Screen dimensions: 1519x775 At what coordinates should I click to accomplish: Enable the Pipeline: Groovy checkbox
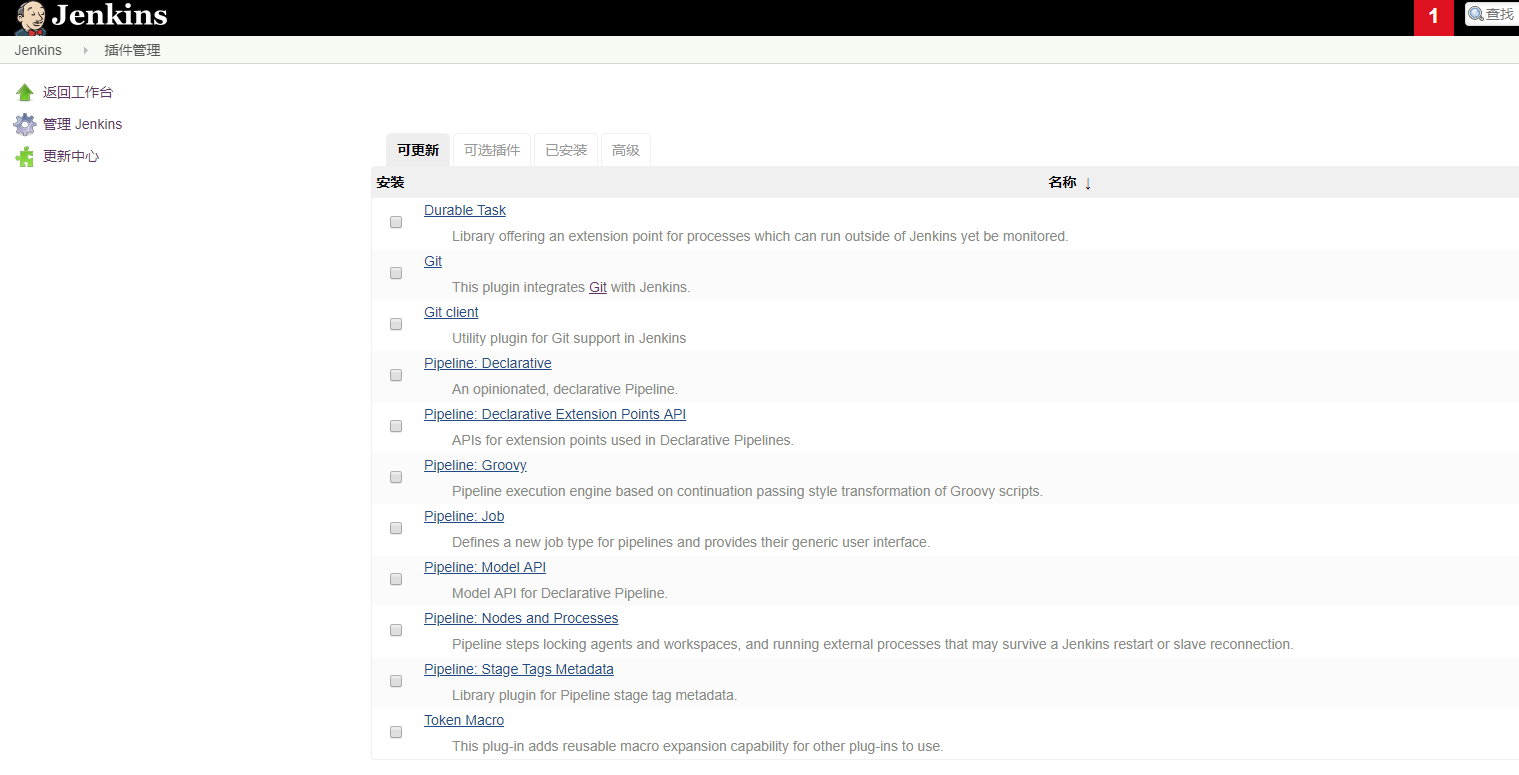[x=396, y=477]
